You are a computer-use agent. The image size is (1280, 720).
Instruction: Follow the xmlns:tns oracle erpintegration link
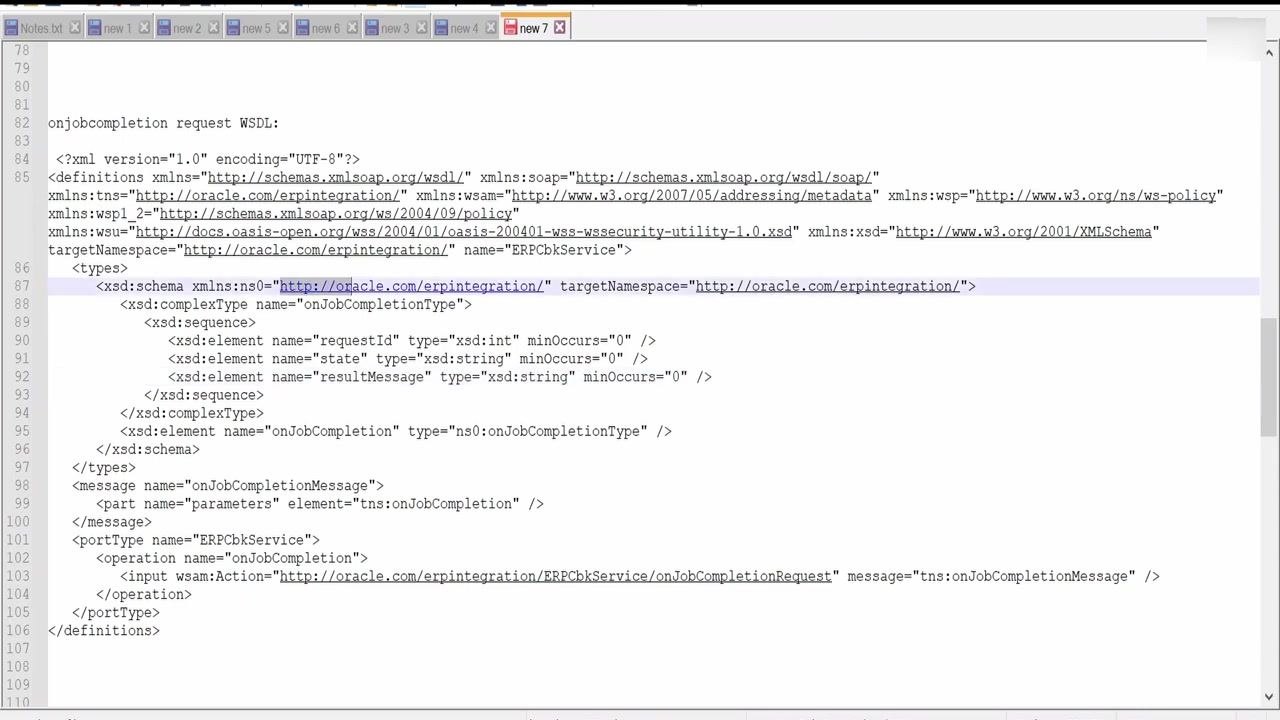[x=268, y=196]
